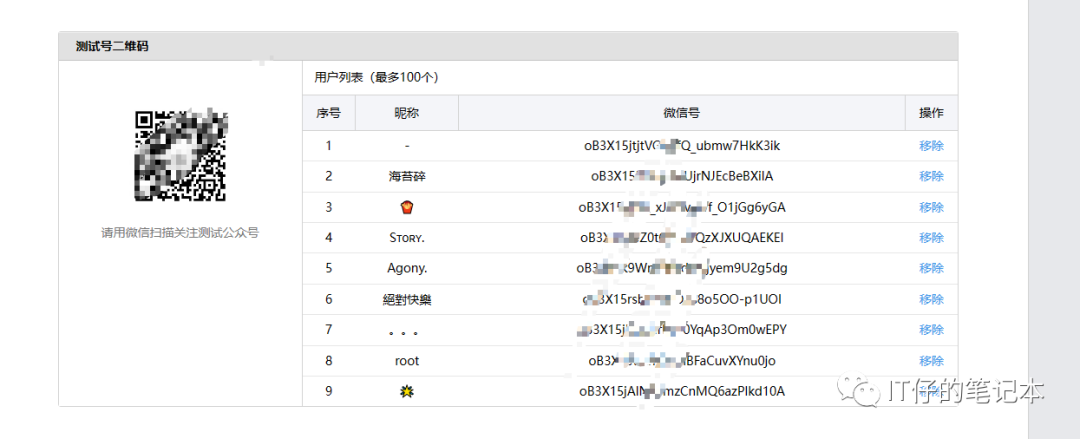This screenshot has height=439, width=1080.
Task: Remove user 絕對快樂 via 移除
Action: coord(931,299)
